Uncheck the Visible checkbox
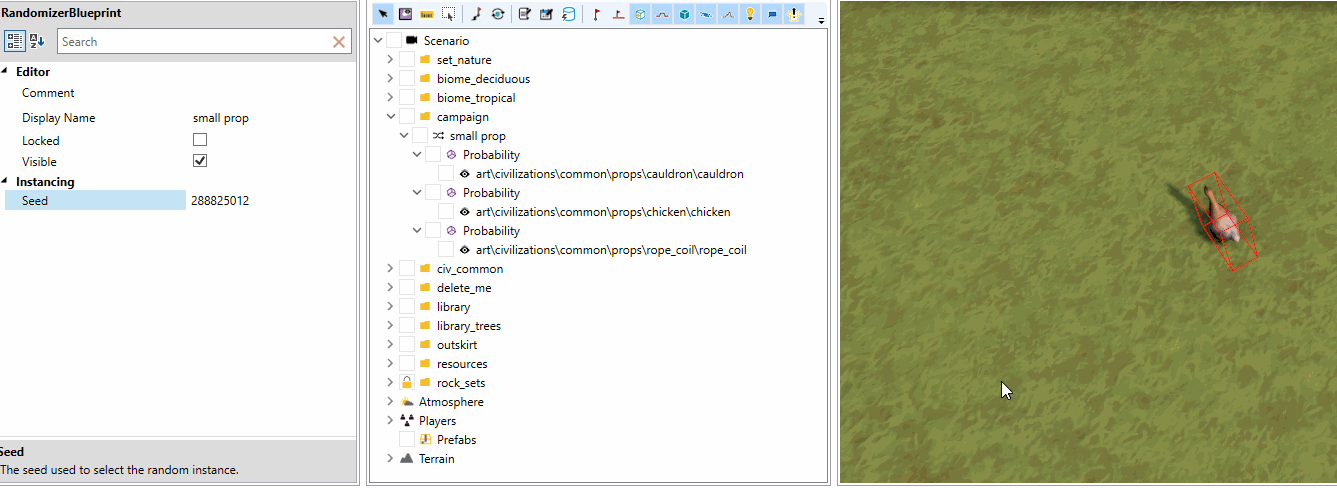The width and height of the screenshot is (1337, 488). tap(200, 161)
